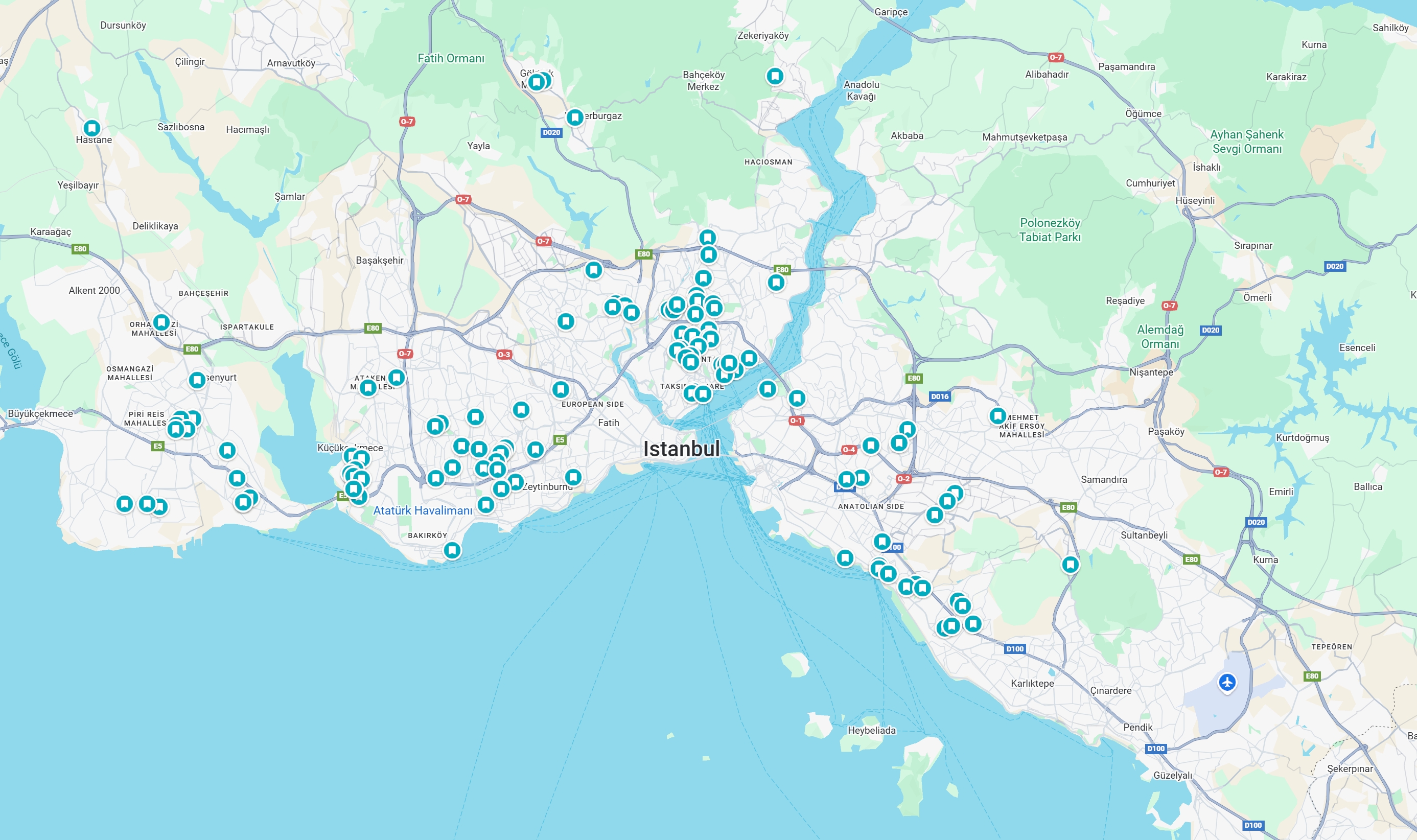This screenshot has height=840, width=1417.
Task: Select the D016 road shield
Action: [939, 396]
